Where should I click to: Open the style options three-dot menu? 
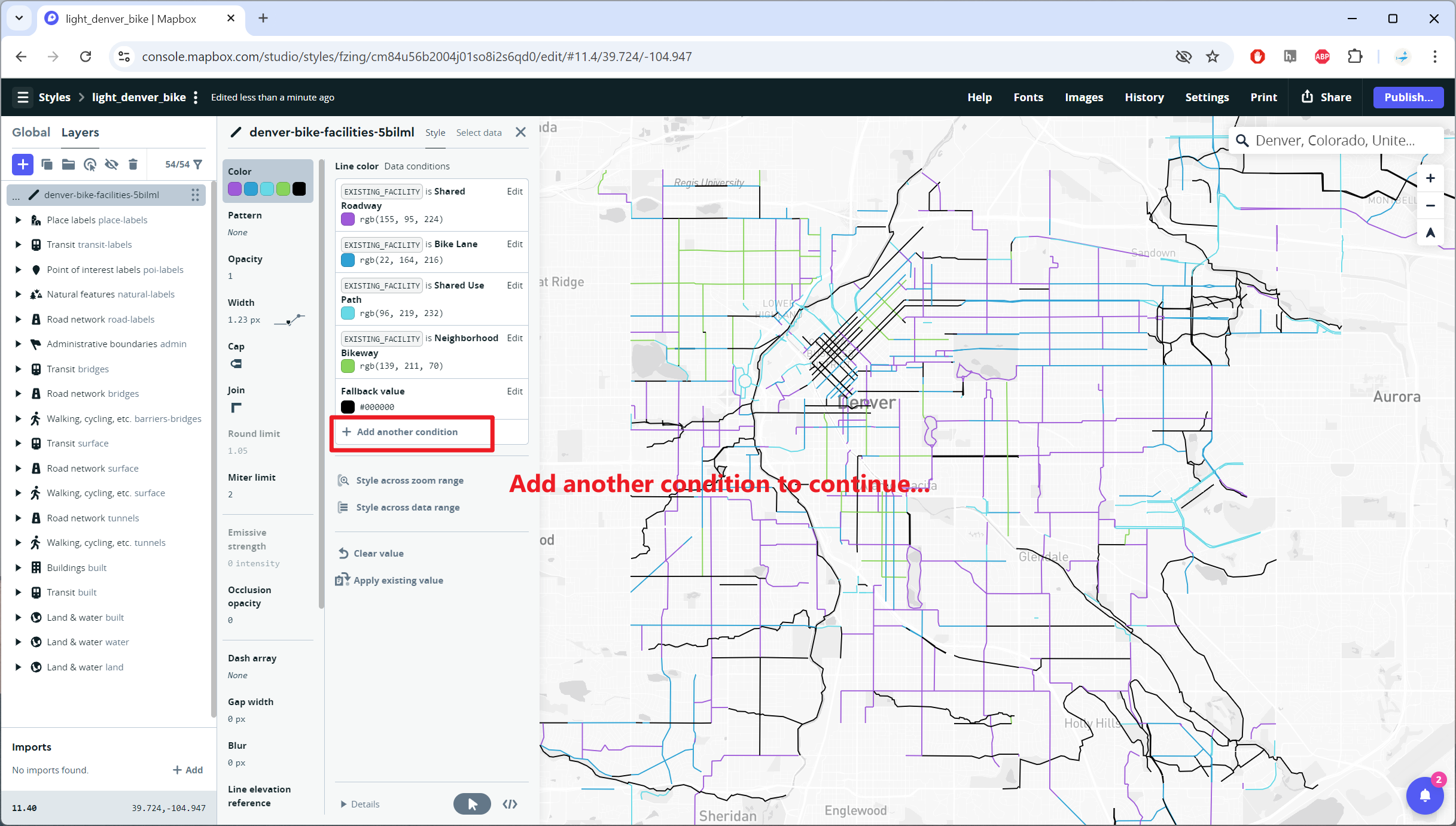pyautogui.click(x=196, y=97)
